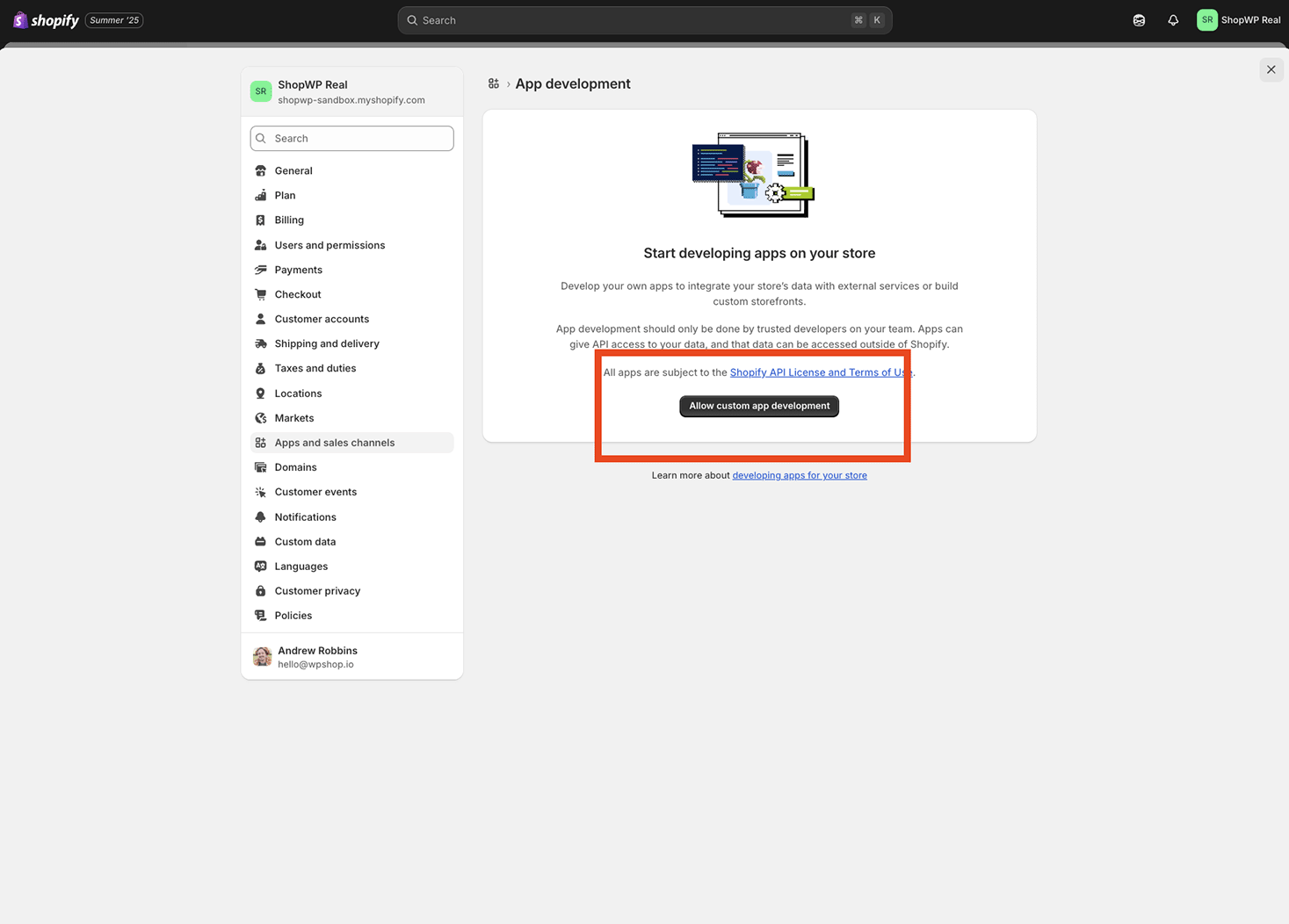1289x924 pixels.
Task: Click the Customer accounts person icon
Action: [261, 319]
